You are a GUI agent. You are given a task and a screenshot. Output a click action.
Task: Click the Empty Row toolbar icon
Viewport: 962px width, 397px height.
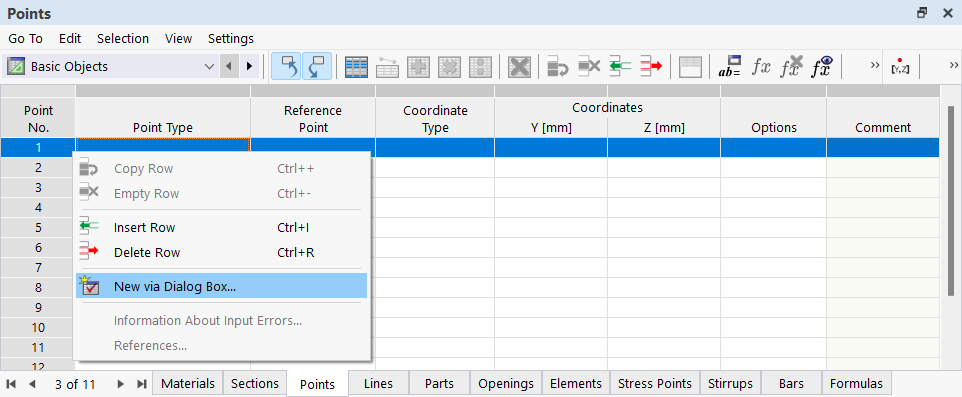click(589, 67)
